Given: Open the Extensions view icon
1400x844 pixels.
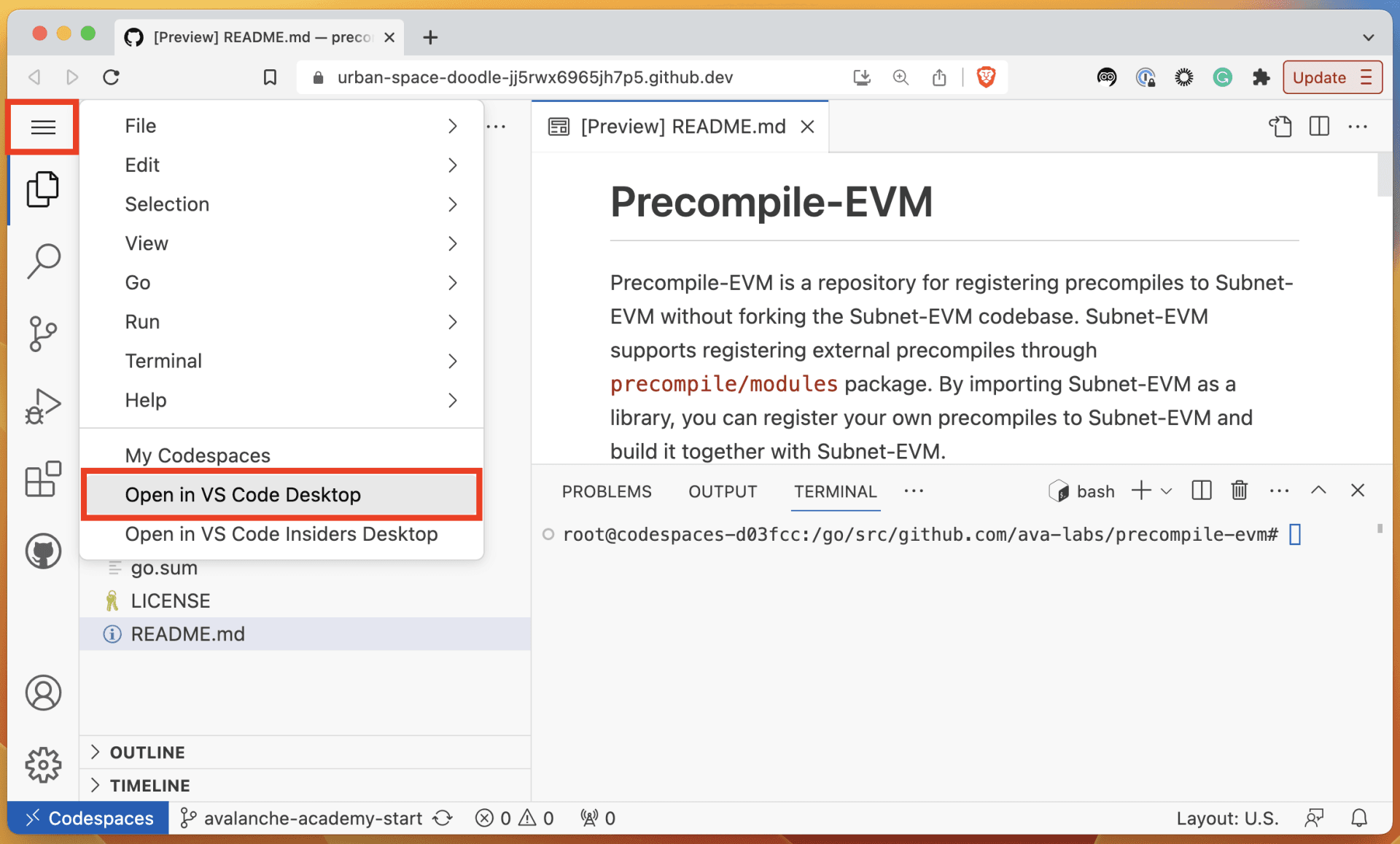Looking at the screenshot, I should 43,479.
